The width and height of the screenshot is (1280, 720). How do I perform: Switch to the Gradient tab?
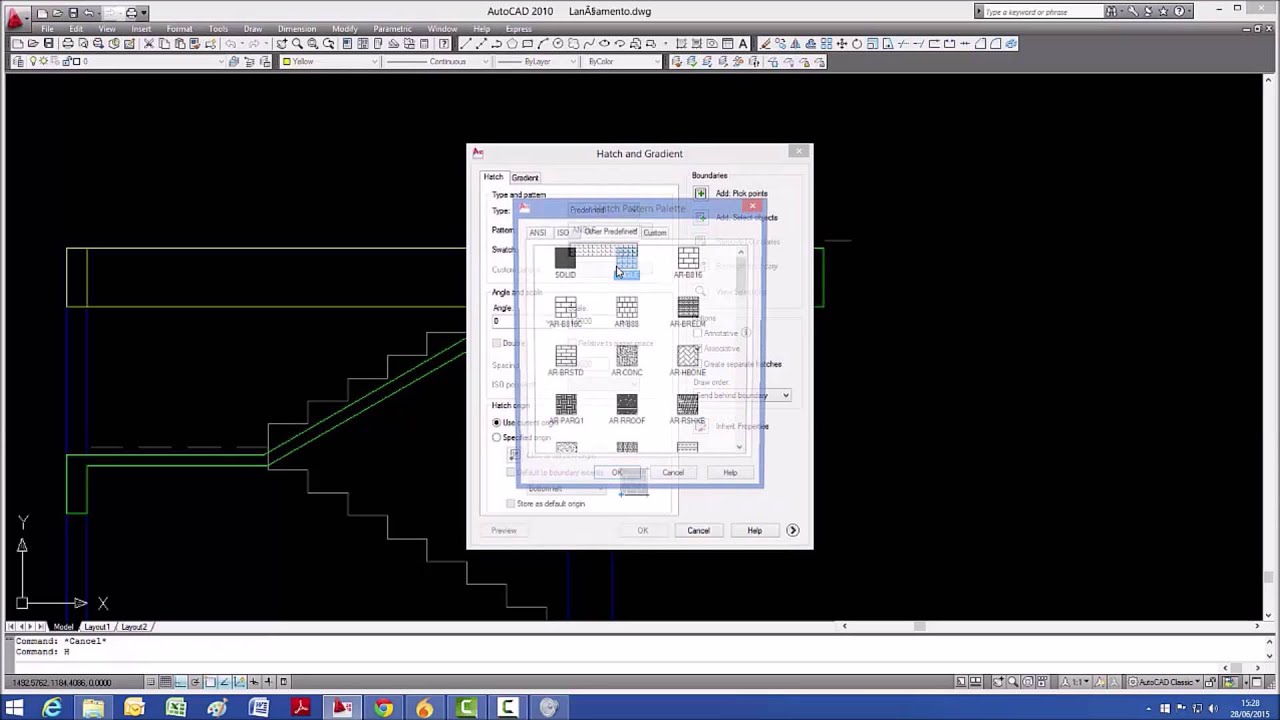pyautogui.click(x=525, y=177)
